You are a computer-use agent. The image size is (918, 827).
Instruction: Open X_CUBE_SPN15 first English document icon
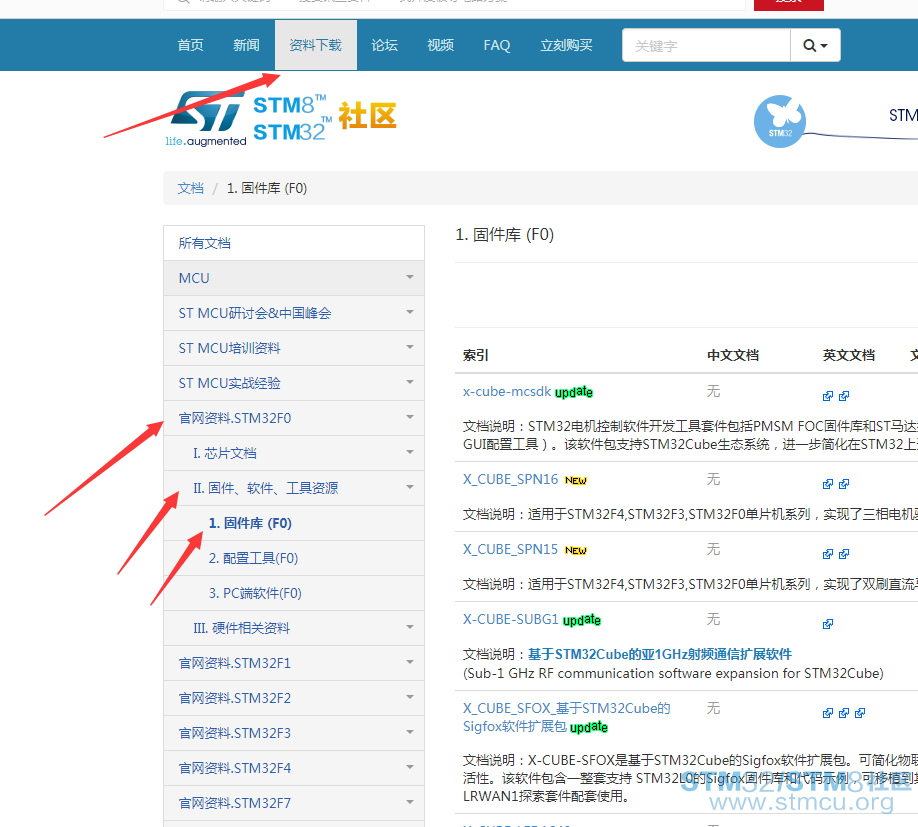827,554
